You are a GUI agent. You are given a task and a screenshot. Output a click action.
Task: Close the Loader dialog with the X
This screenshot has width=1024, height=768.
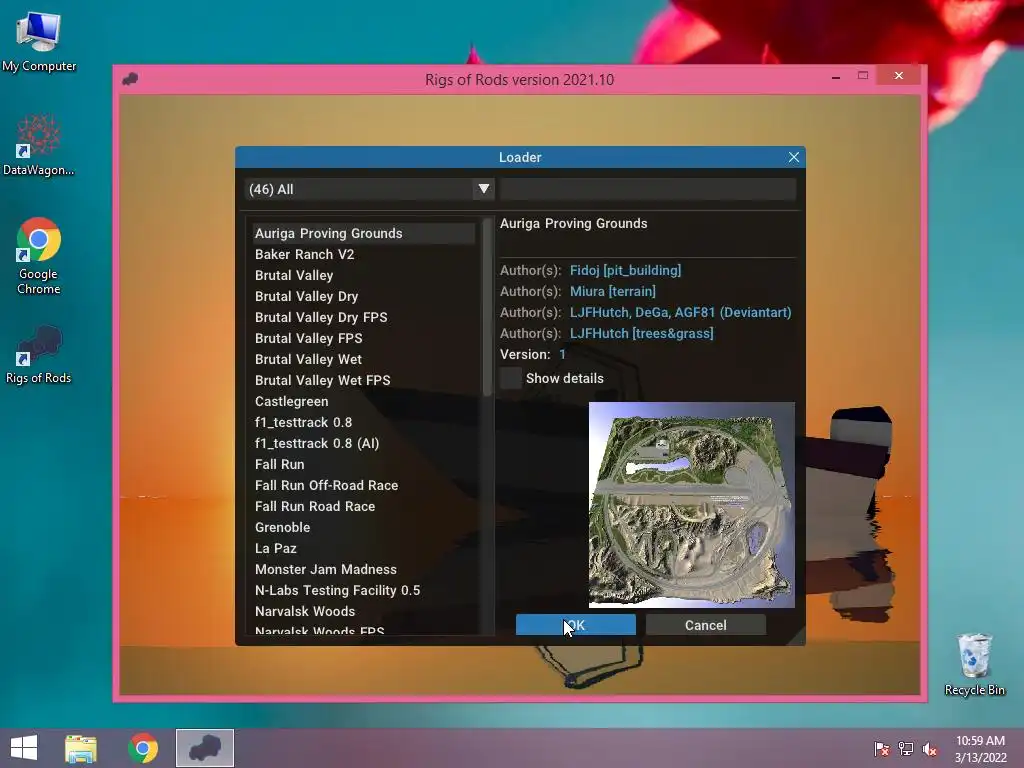click(x=793, y=157)
